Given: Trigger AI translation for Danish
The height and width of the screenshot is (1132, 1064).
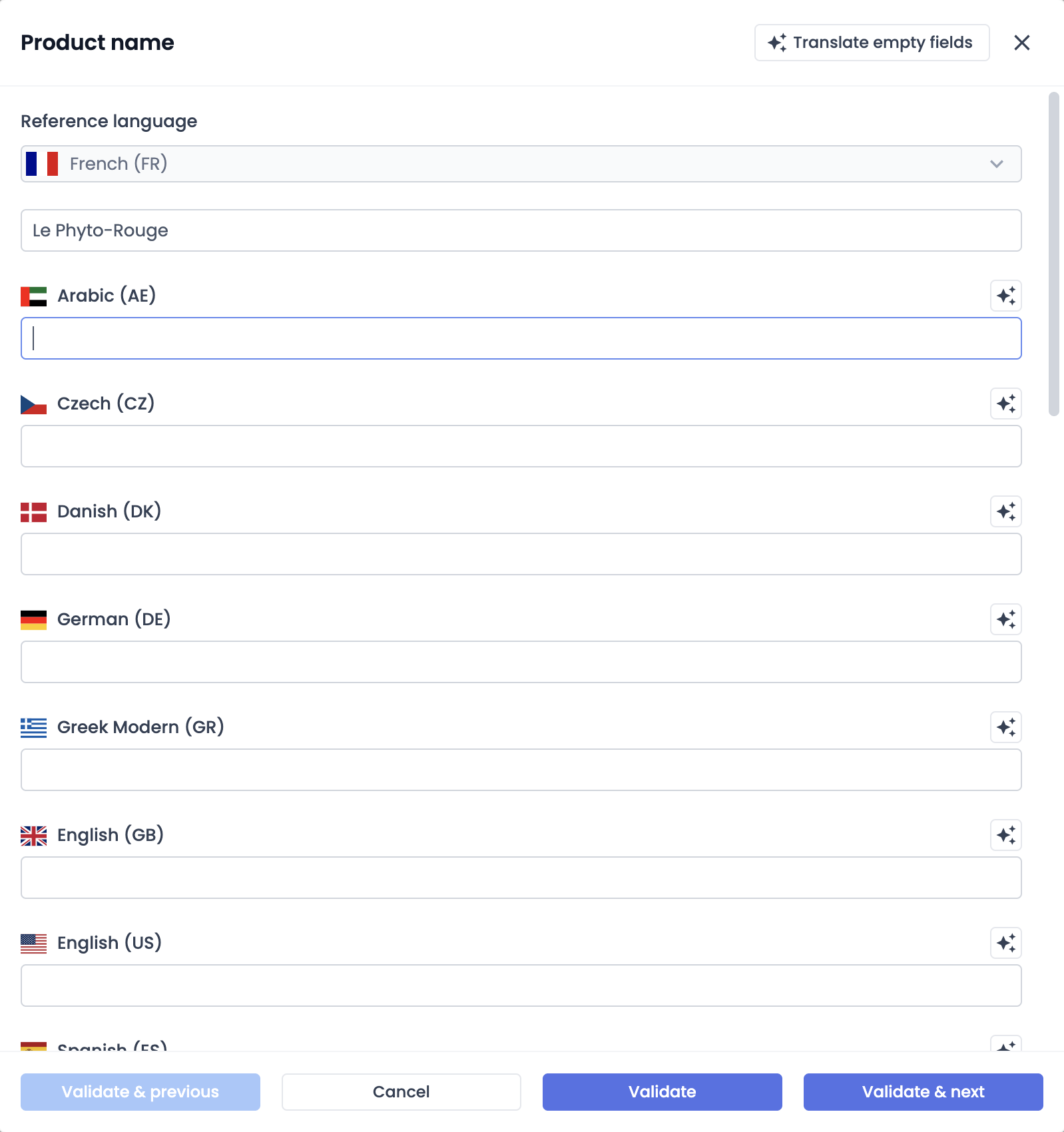Looking at the screenshot, I should [1006, 511].
